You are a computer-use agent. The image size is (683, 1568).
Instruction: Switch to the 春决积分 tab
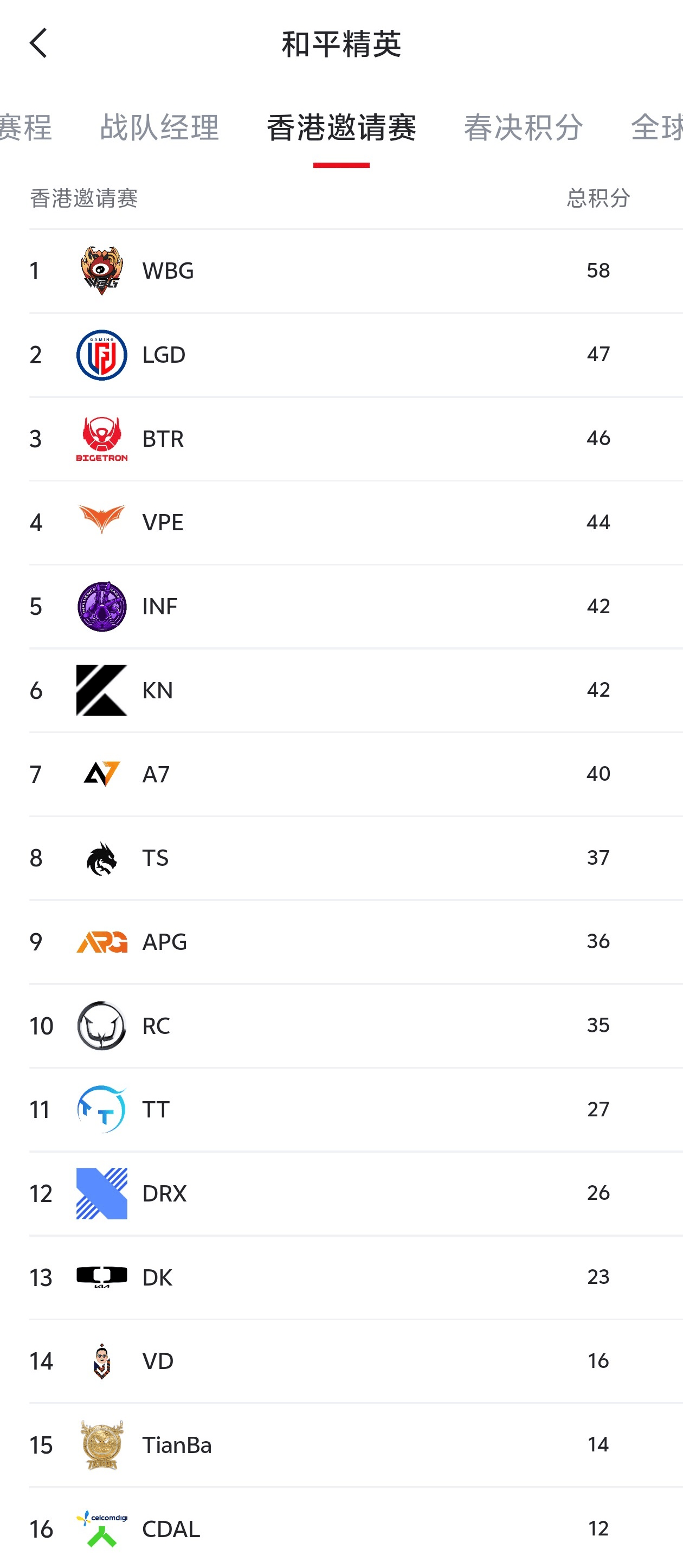pos(523,128)
